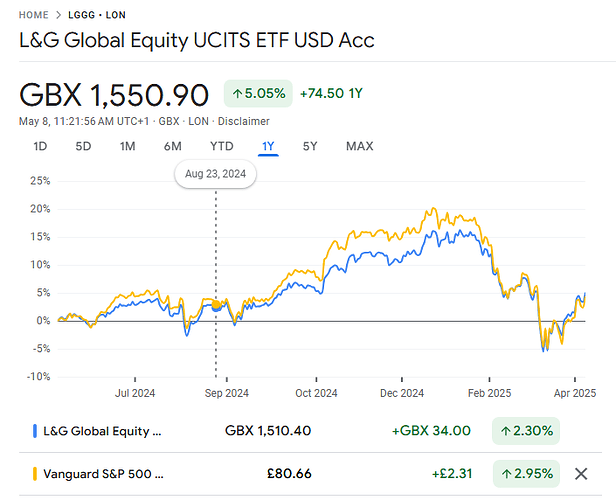Select the 5D time range tab
Image resolution: width=616 pixels, height=500 pixels.
click(83, 147)
